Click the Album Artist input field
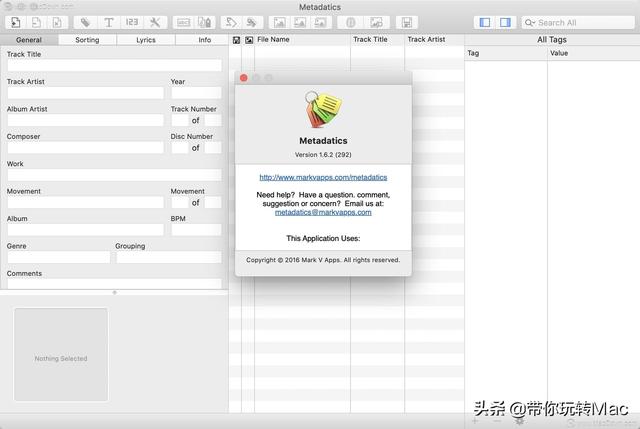The height and width of the screenshot is (429, 640). [85, 120]
